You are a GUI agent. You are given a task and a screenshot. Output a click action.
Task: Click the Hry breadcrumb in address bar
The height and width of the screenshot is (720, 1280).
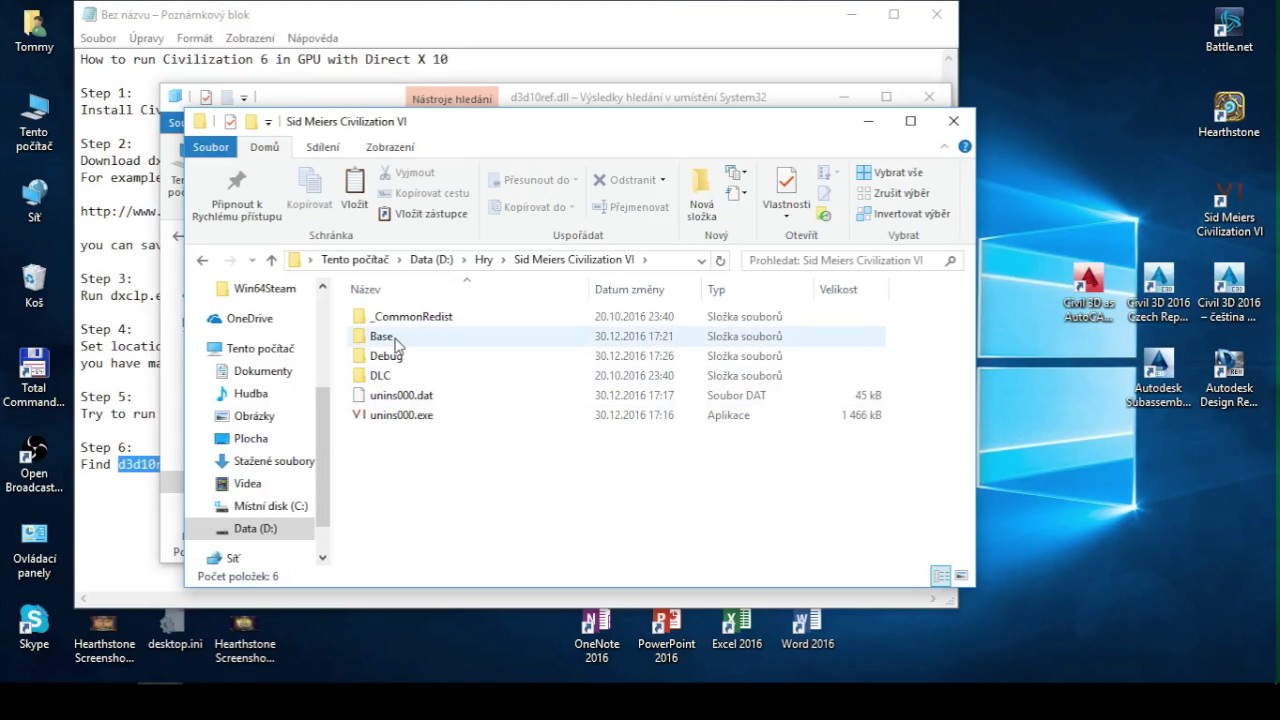click(484, 260)
